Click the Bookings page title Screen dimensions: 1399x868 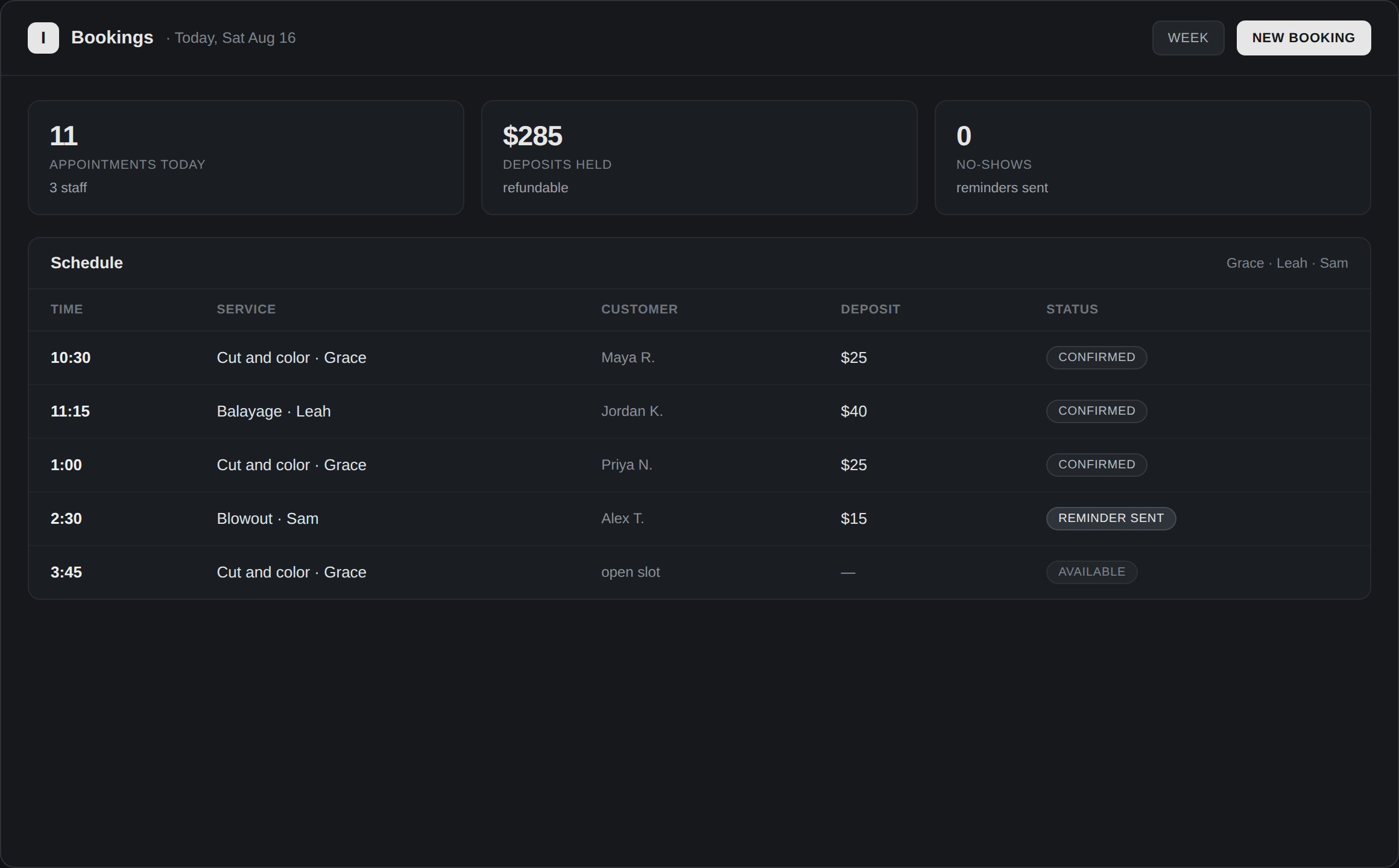click(112, 37)
